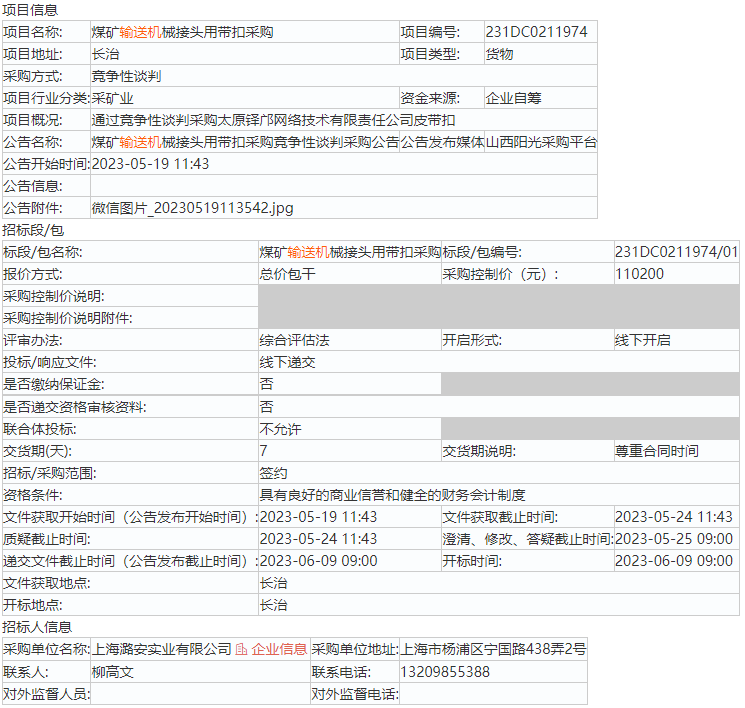Select project overview text about 皮带扣

tap(273, 120)
